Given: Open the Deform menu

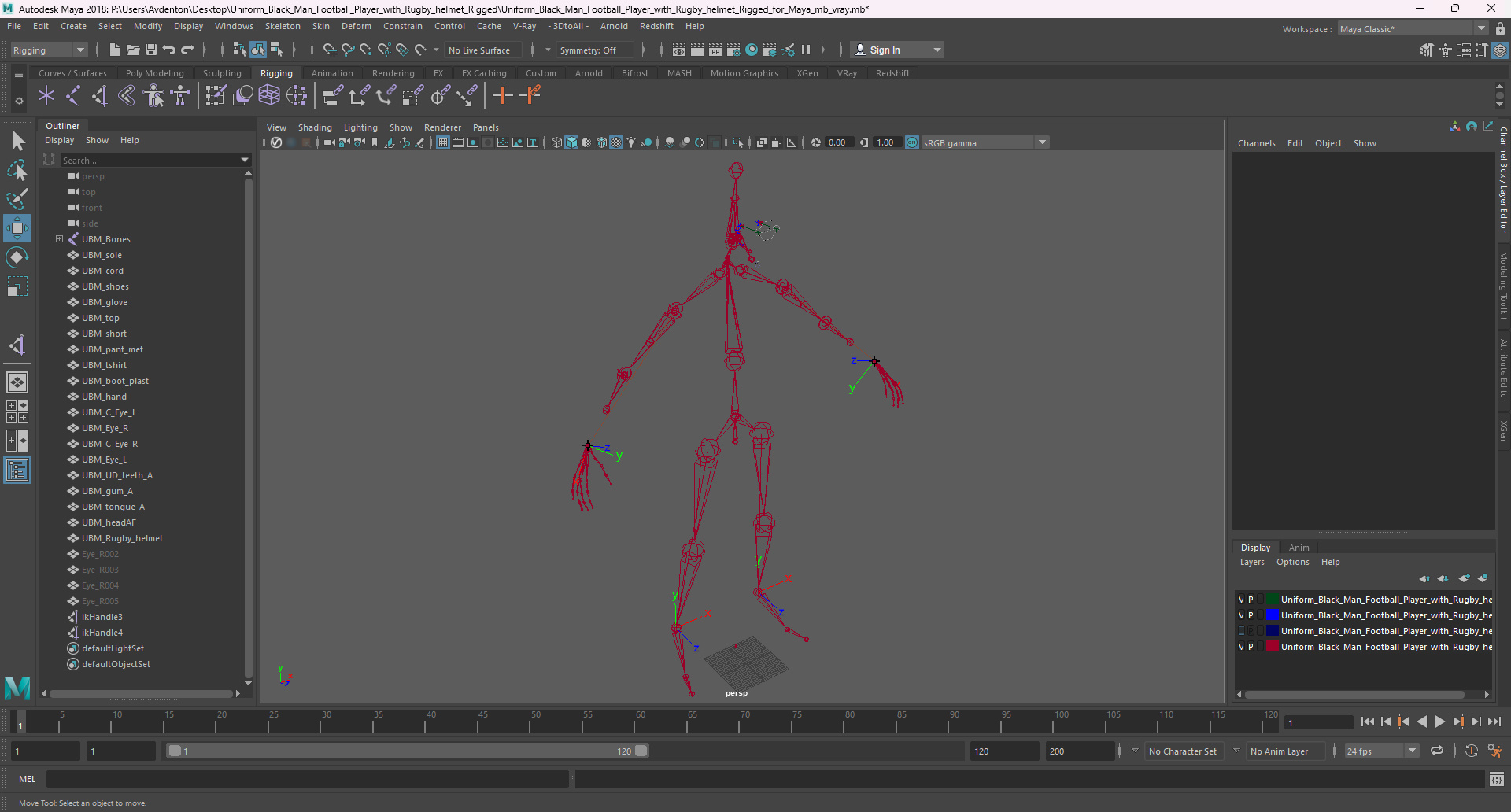Looking at the screenshot, I should click(356, 26).
